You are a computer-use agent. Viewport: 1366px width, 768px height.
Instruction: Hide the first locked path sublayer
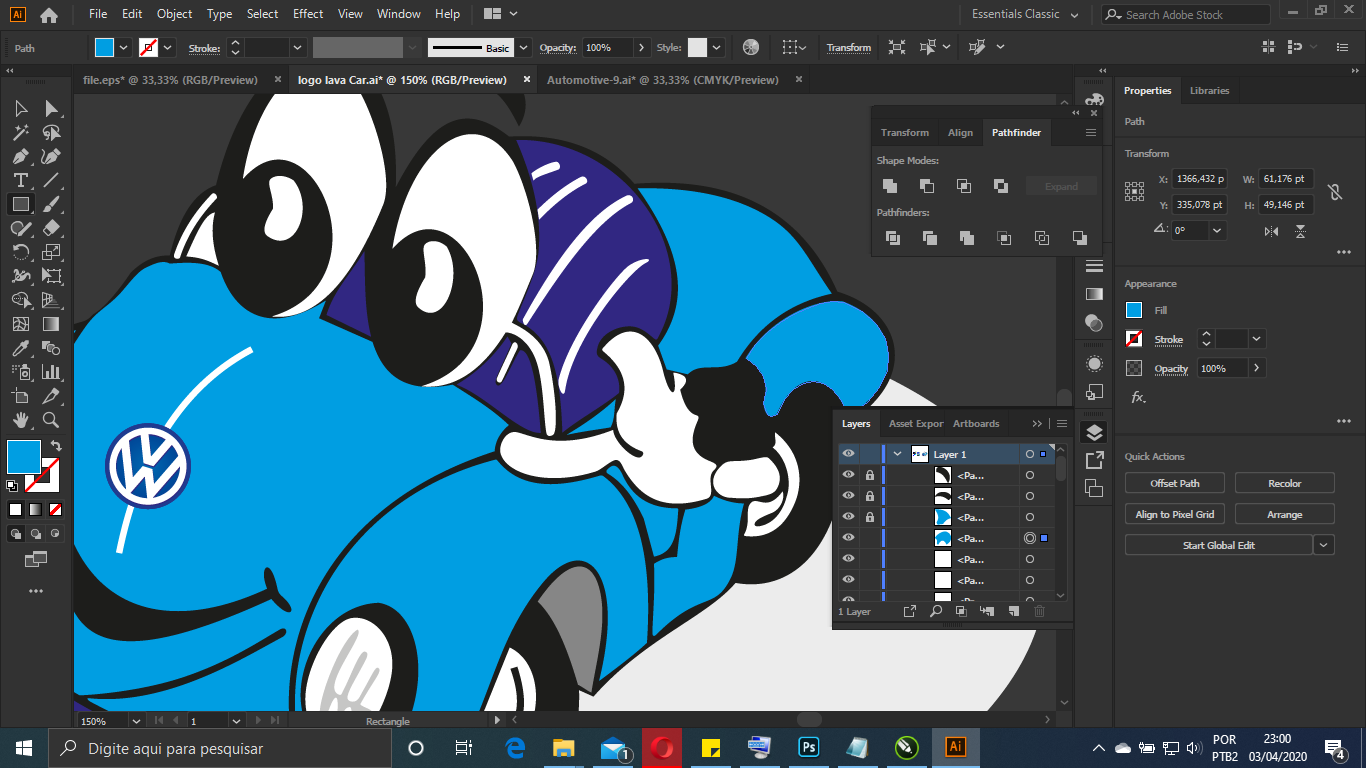tap(848, 475)
